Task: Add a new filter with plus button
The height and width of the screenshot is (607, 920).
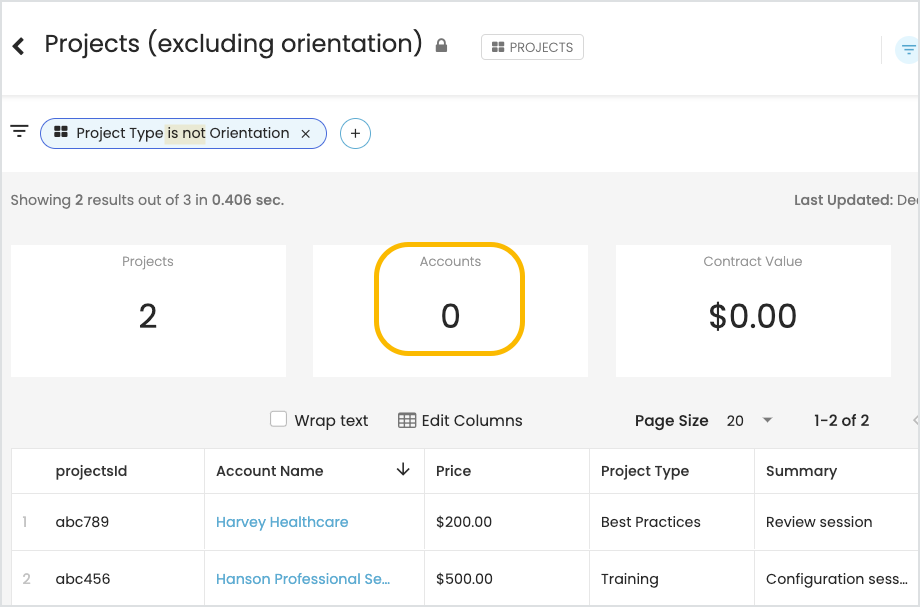Action: (x=355, y=134)
